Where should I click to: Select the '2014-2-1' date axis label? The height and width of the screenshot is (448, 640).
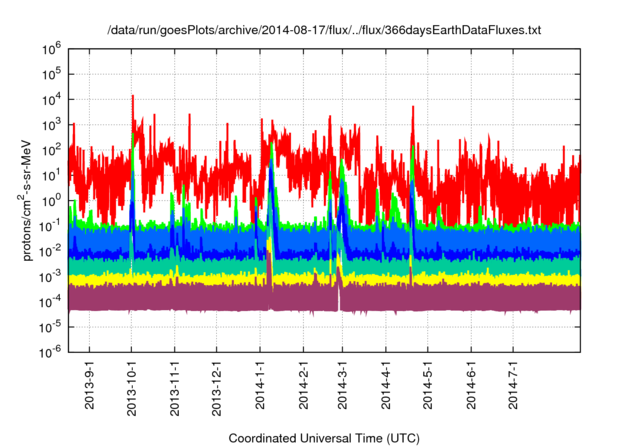coord(303,386)
